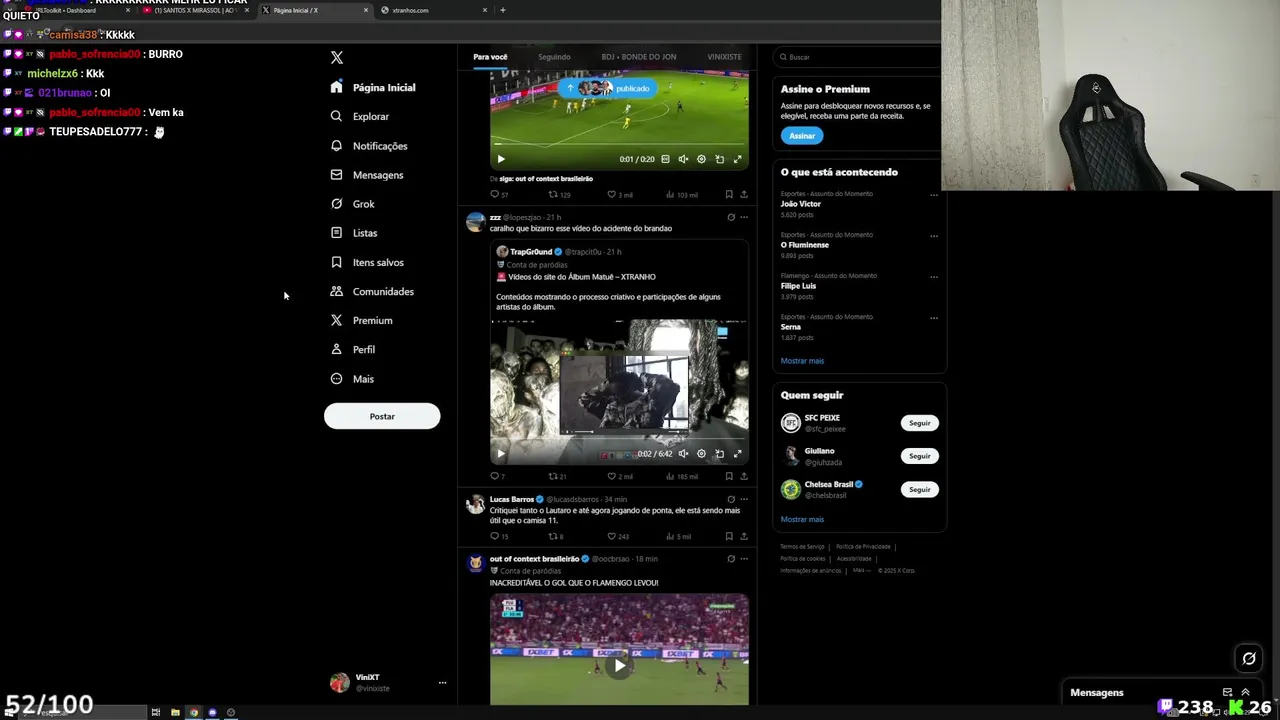Play the TrapGr0und album video

pyautogui.click(x=501, y=454)
